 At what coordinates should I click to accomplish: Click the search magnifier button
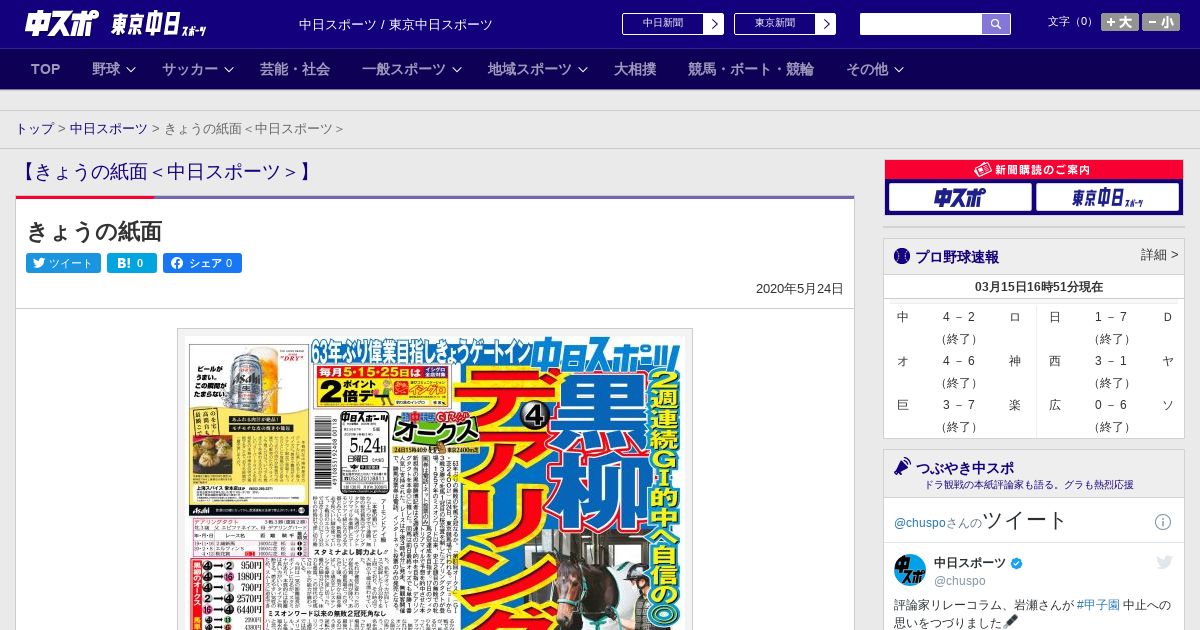coord(996,24)
